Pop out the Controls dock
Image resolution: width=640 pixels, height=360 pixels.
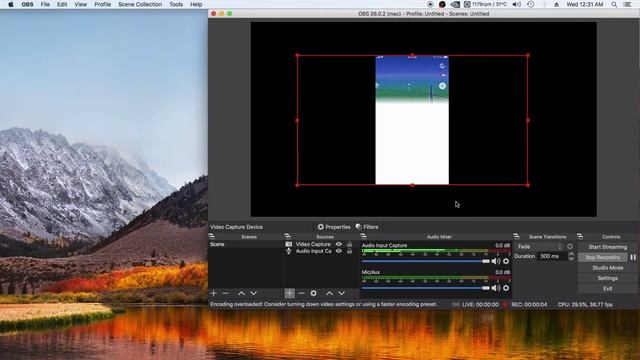(580, 236)
